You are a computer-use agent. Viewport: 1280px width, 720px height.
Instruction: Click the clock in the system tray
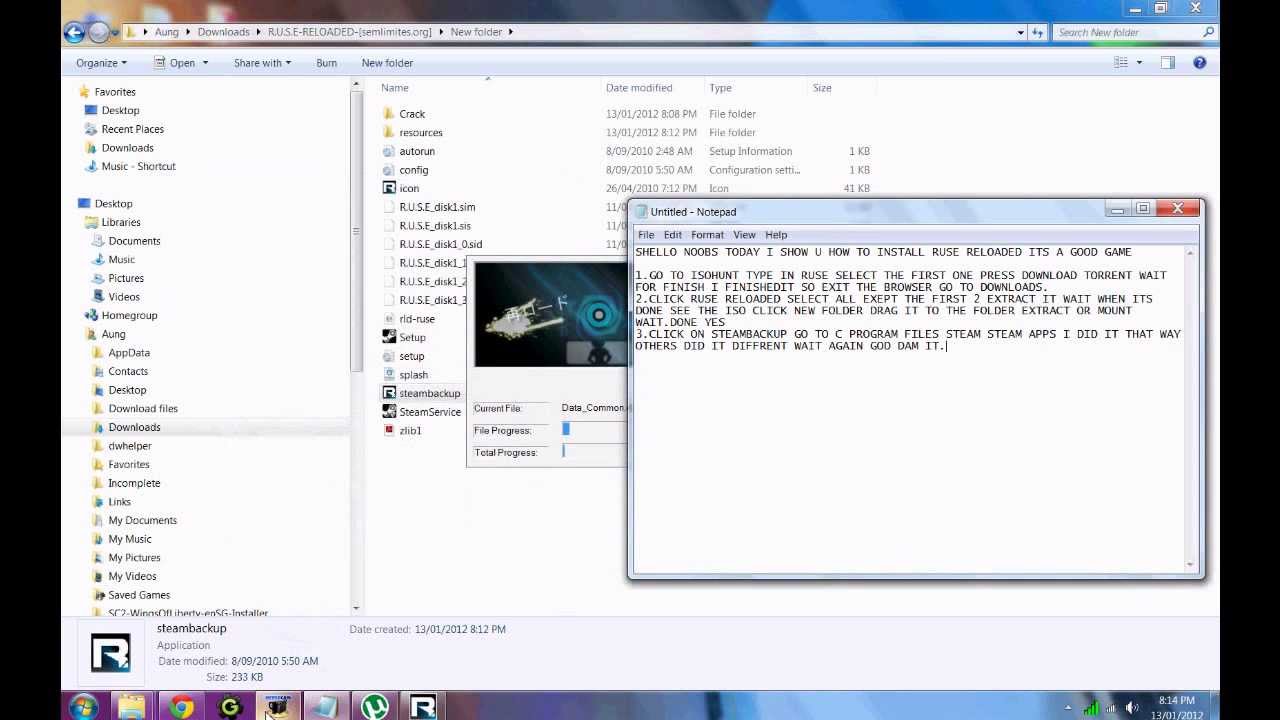click(1176, 707)
